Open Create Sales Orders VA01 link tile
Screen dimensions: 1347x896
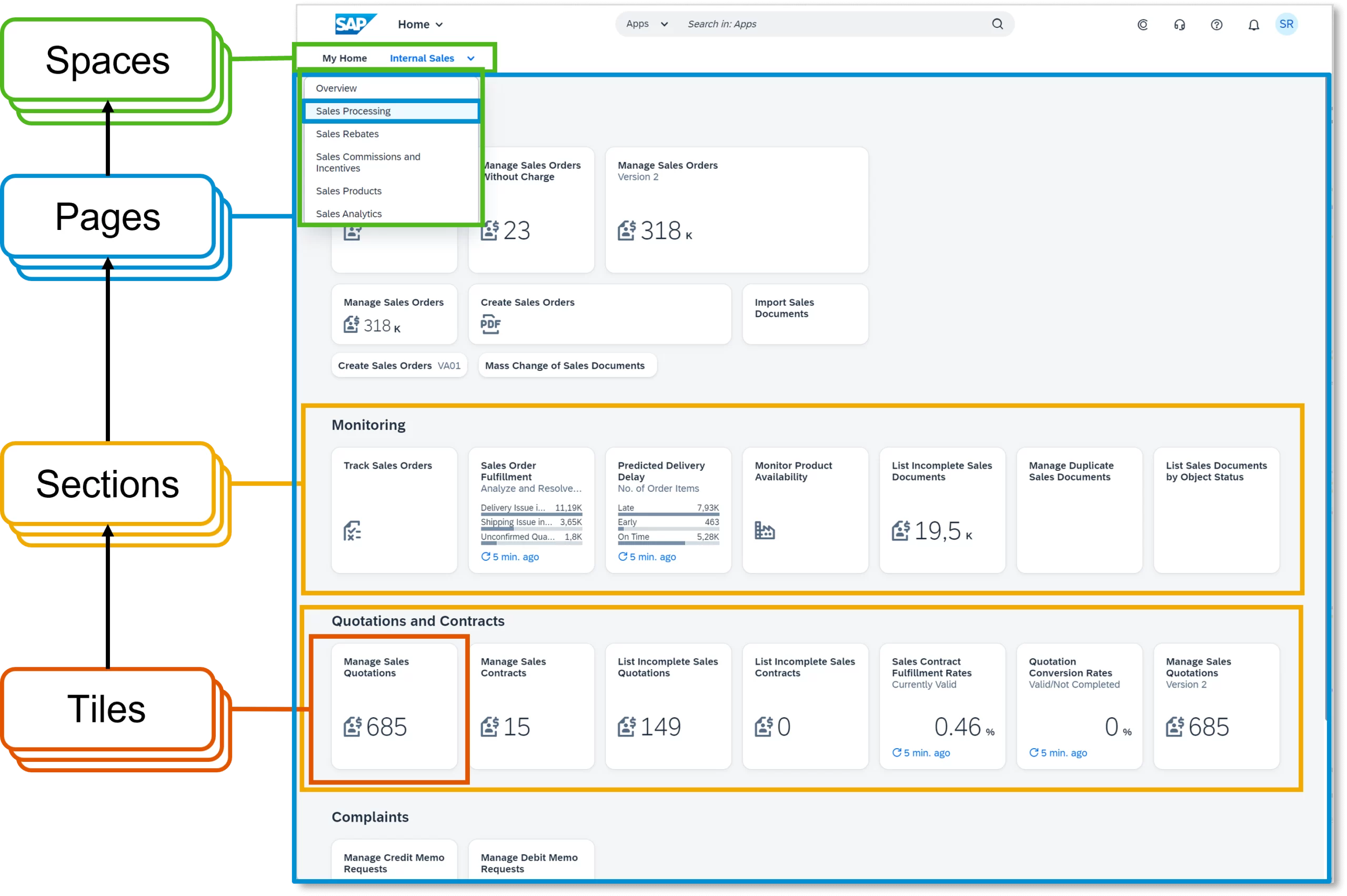[x=399, y=366]
